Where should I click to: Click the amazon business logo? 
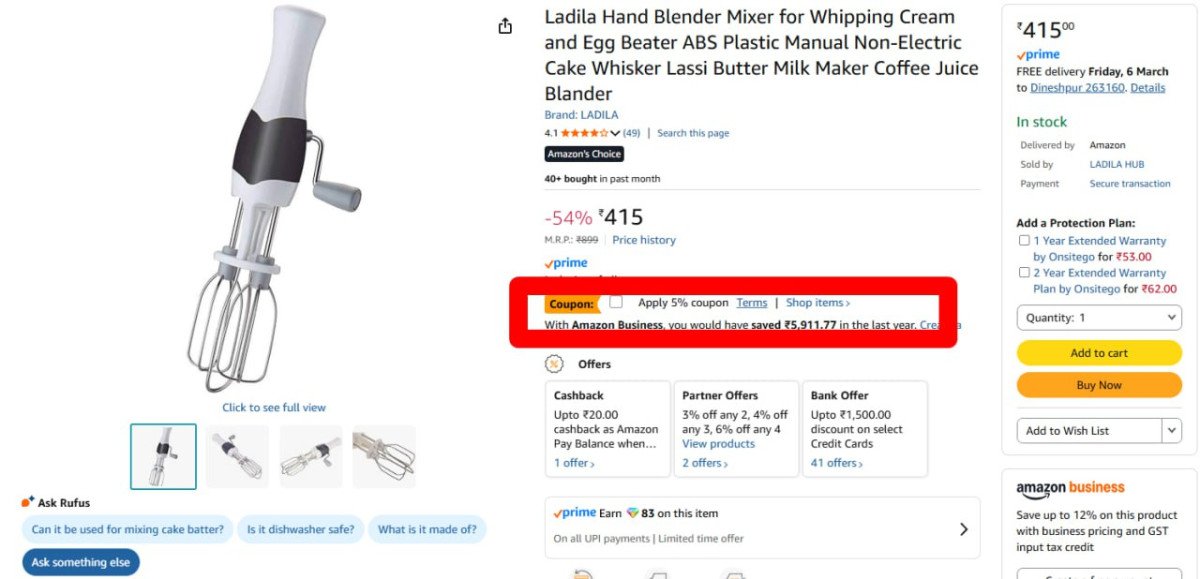coord(1070,488)
